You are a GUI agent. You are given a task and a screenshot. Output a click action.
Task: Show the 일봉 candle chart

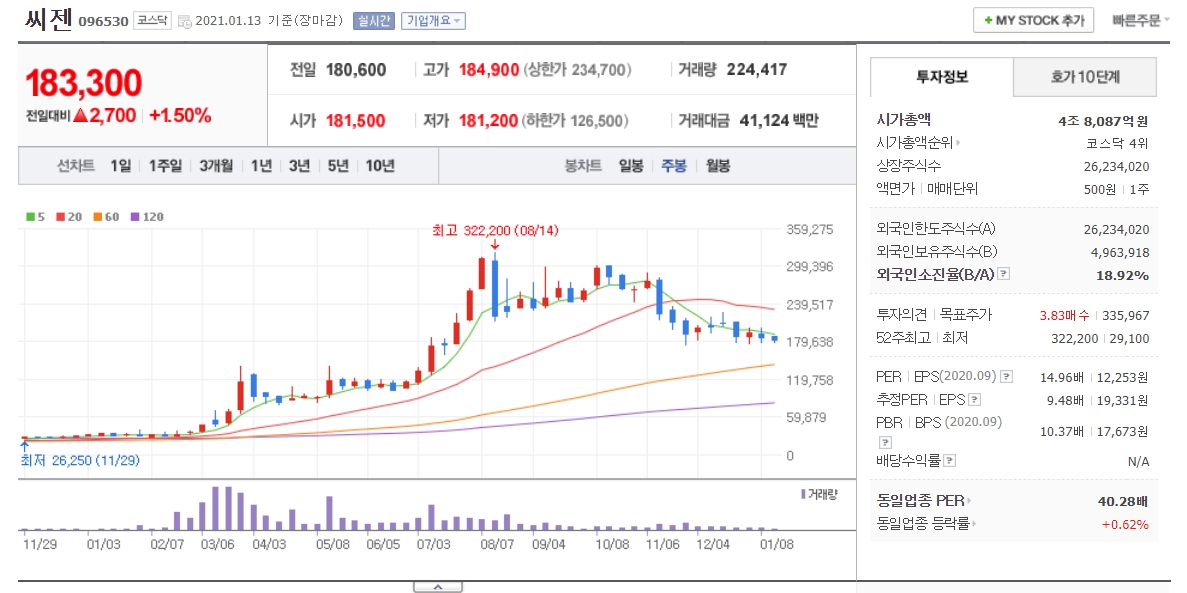pyautogui.click(x=631, y=166)
